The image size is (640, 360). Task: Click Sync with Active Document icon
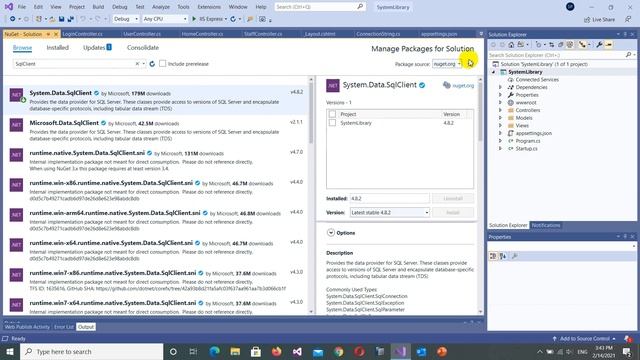[551, 45]
